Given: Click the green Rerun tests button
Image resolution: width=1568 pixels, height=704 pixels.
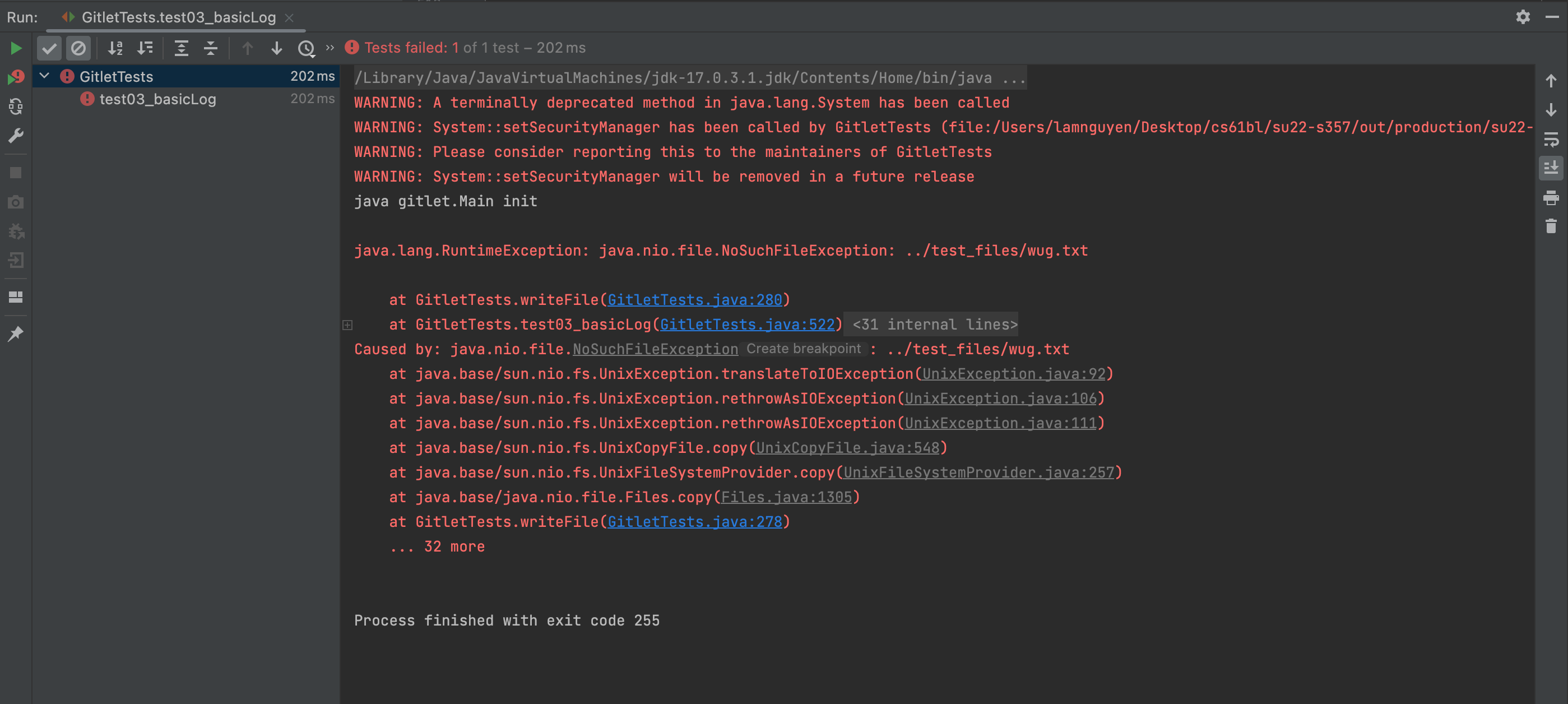Looking at the screenshot, I should pyautogui.click(x=16, y=48).
